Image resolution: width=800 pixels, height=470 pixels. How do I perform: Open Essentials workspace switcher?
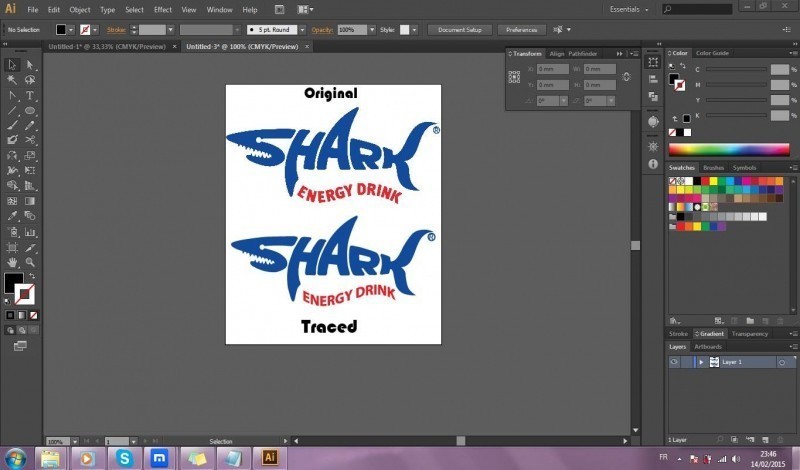point(629,9)
